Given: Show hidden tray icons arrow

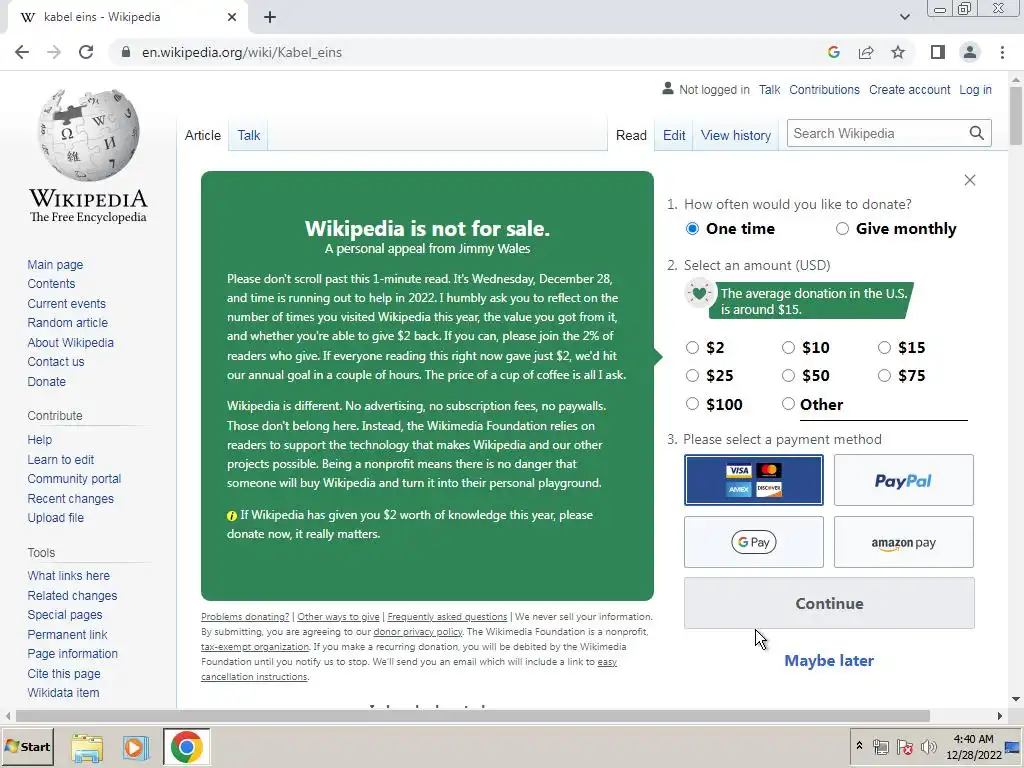Looking at the screenshot, I should pyautogui.click(x=859, y=746).
